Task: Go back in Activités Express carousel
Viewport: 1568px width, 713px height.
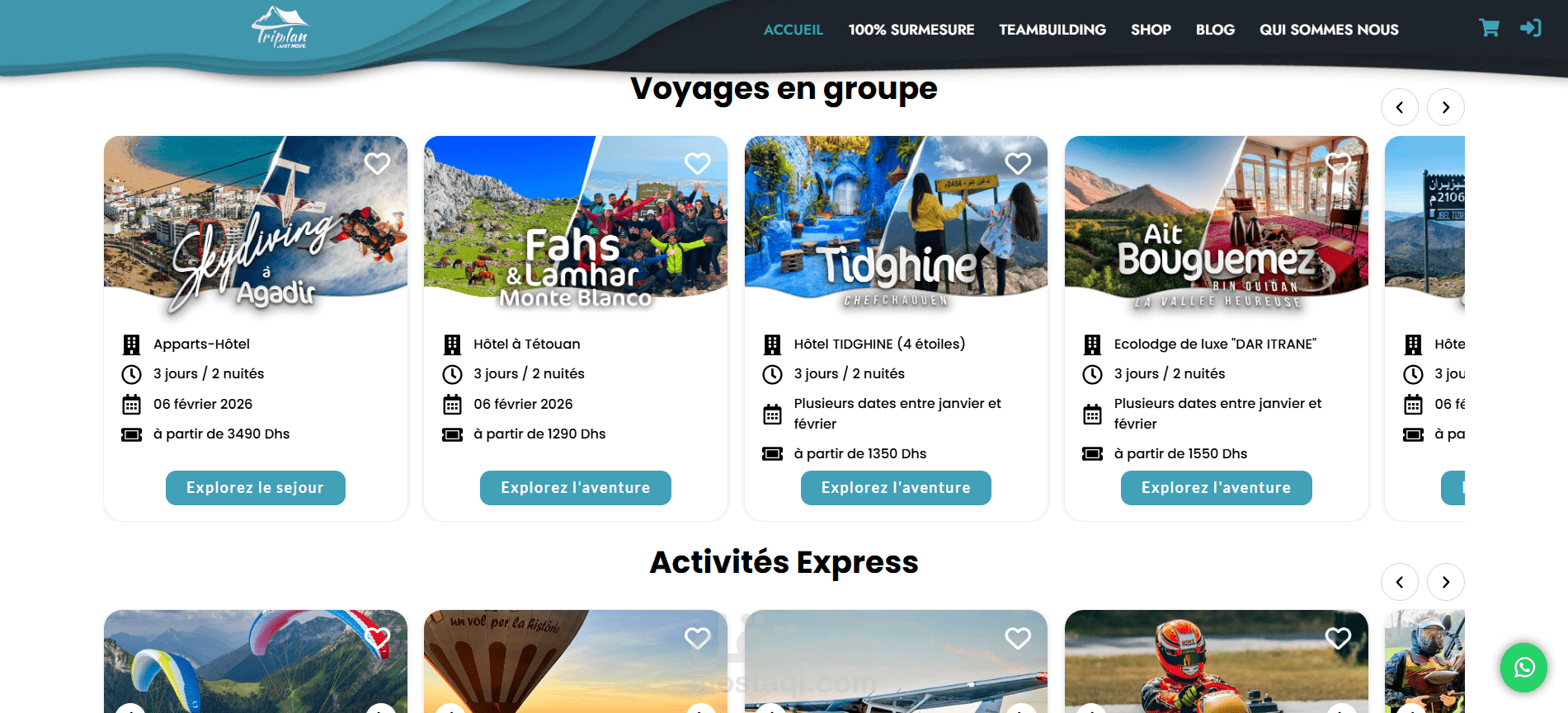Action: (1399, 582)
